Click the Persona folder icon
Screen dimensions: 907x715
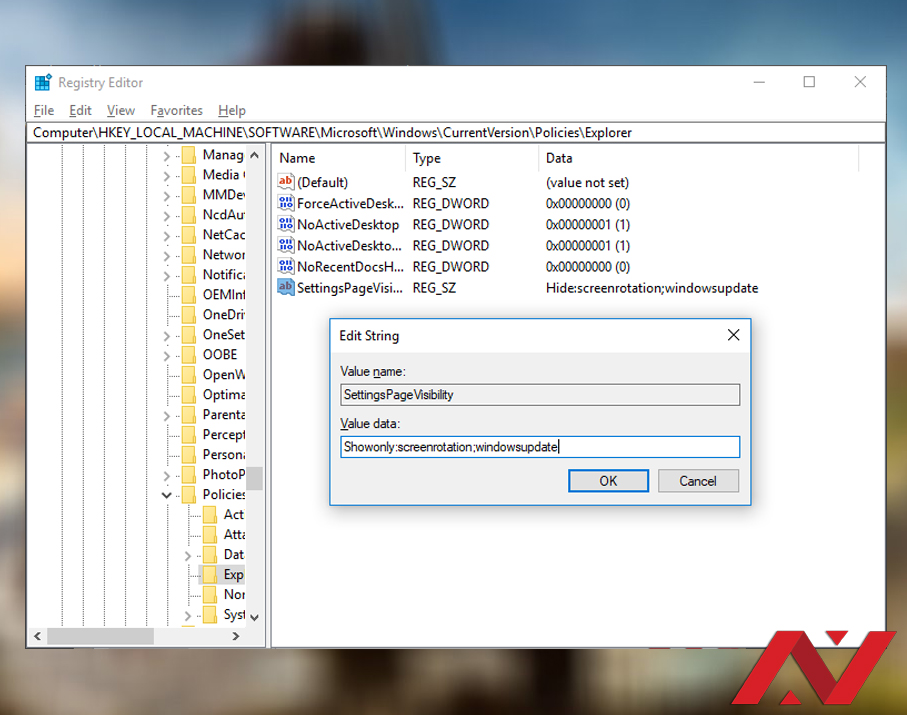pos(189,455)
